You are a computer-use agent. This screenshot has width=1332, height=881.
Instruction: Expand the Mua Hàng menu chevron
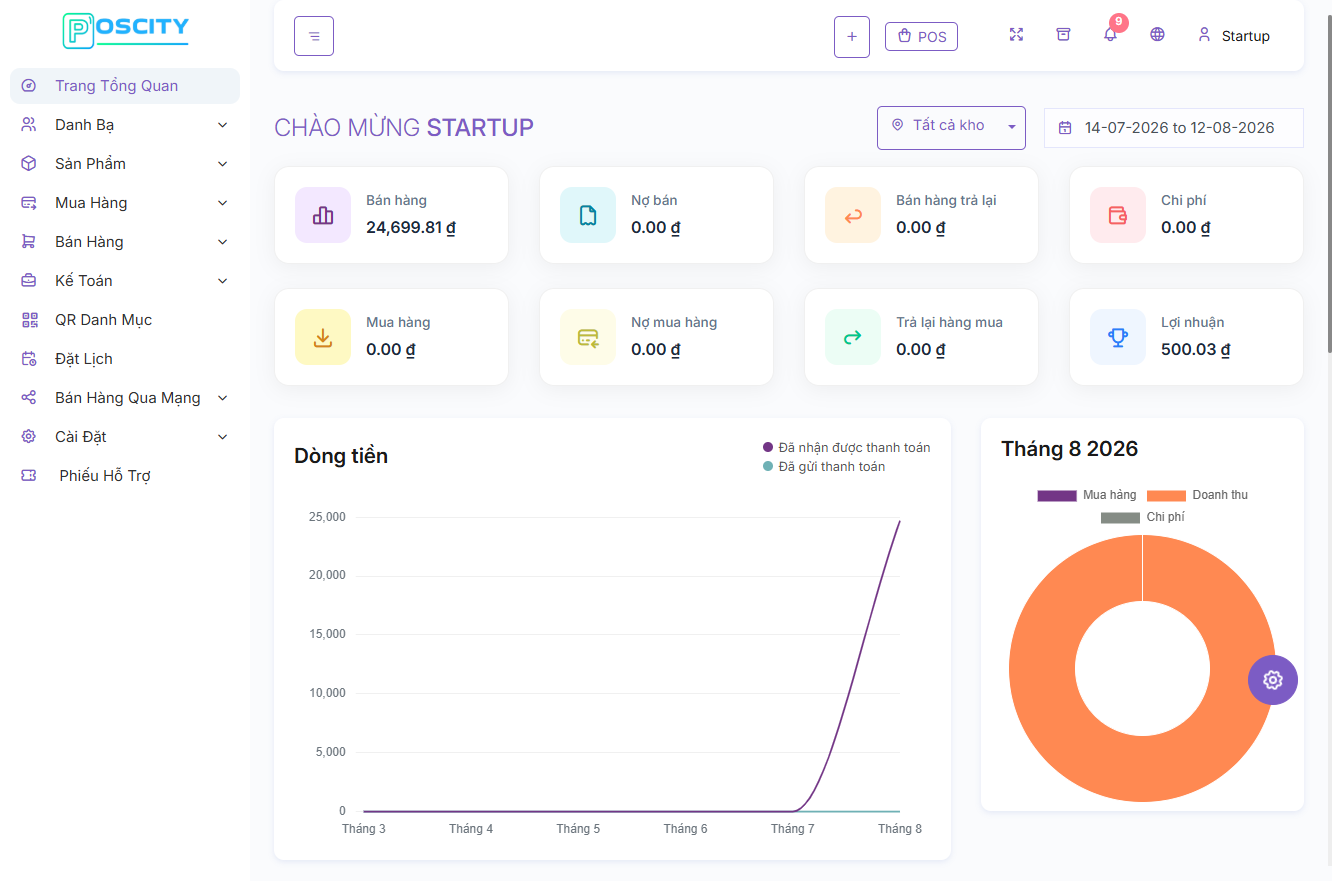point(222,203)
